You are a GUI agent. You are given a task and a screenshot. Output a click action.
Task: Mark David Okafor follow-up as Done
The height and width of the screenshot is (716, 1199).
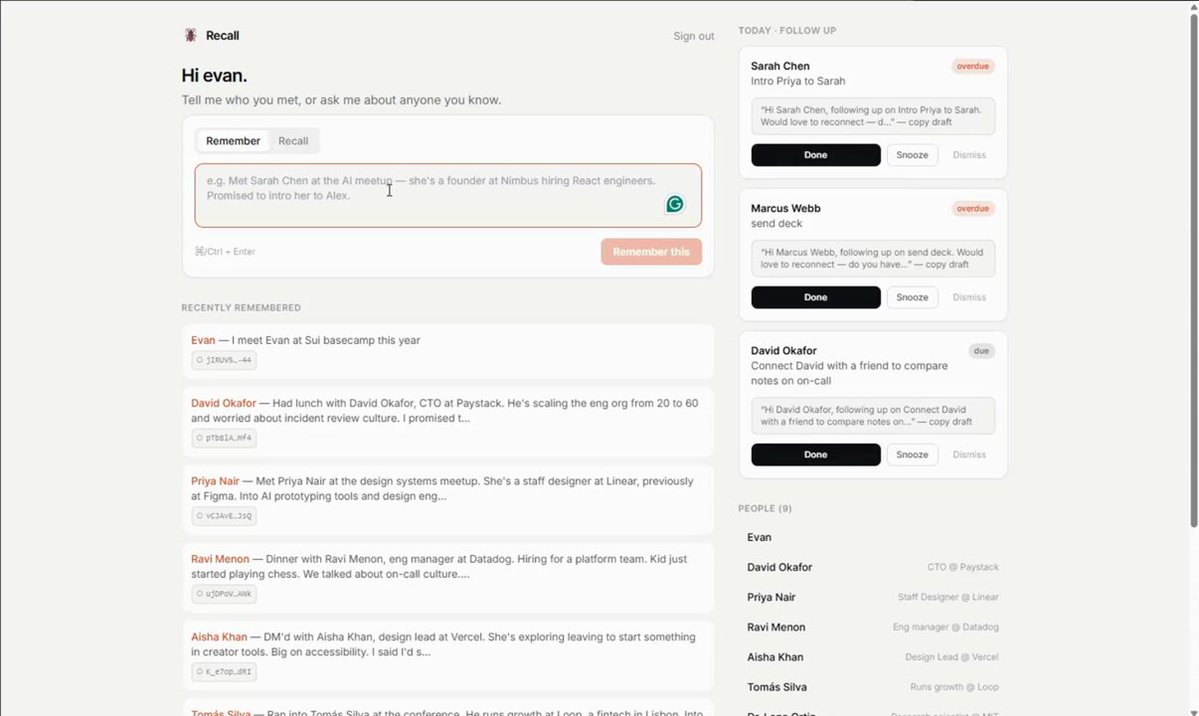coord(815,454)
